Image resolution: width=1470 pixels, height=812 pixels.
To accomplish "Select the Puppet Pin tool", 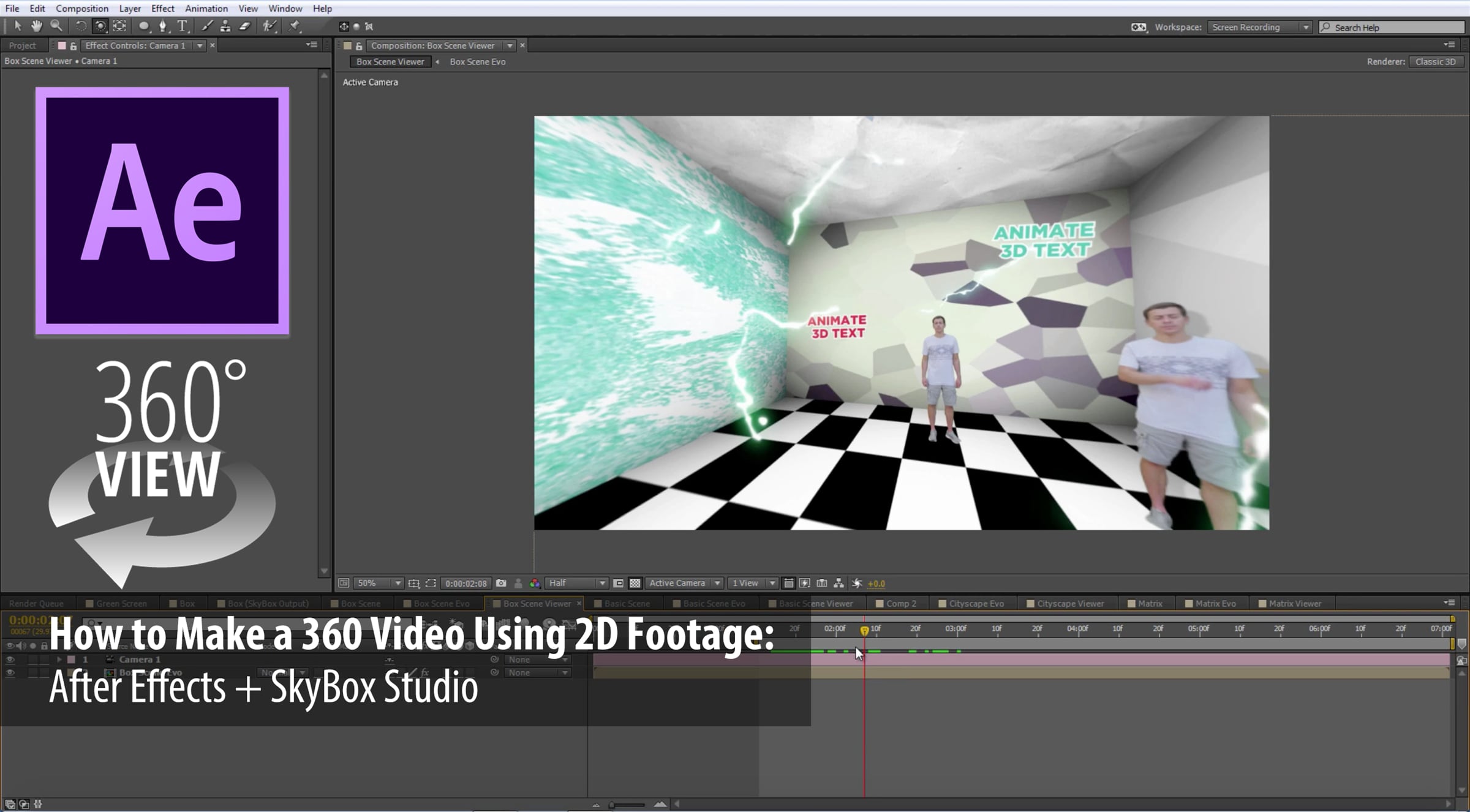I will tap(295, 26).
